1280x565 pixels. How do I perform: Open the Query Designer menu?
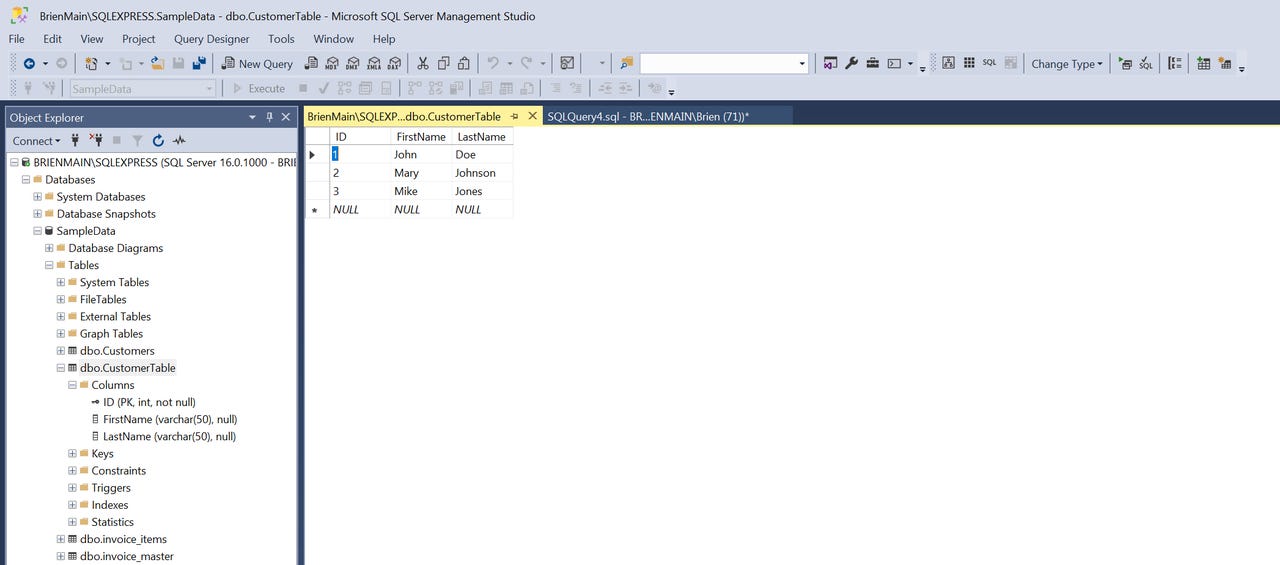pos(211,39)
